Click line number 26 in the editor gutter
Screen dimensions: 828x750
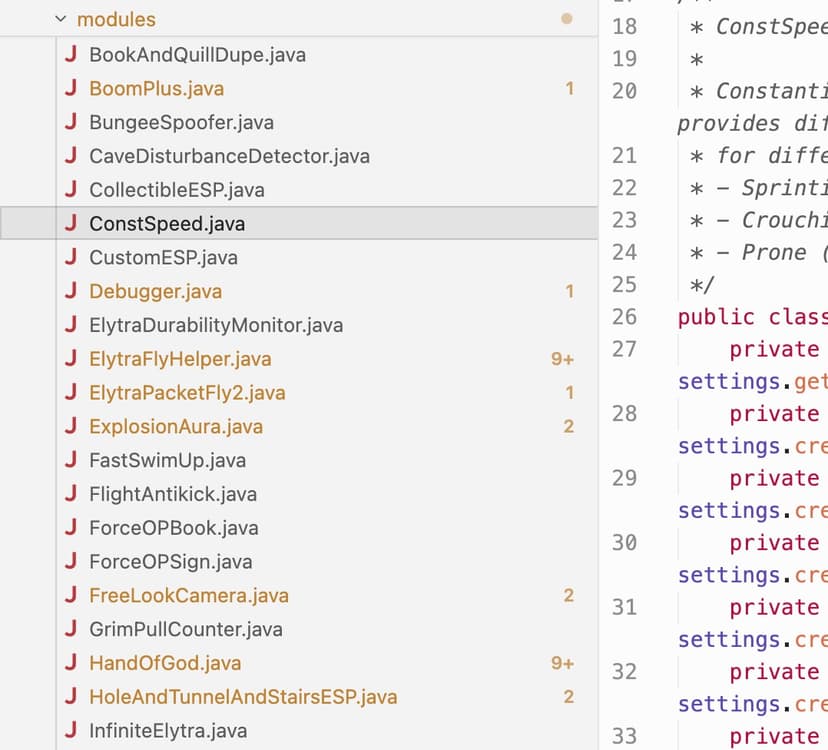[x=624, y=317]
